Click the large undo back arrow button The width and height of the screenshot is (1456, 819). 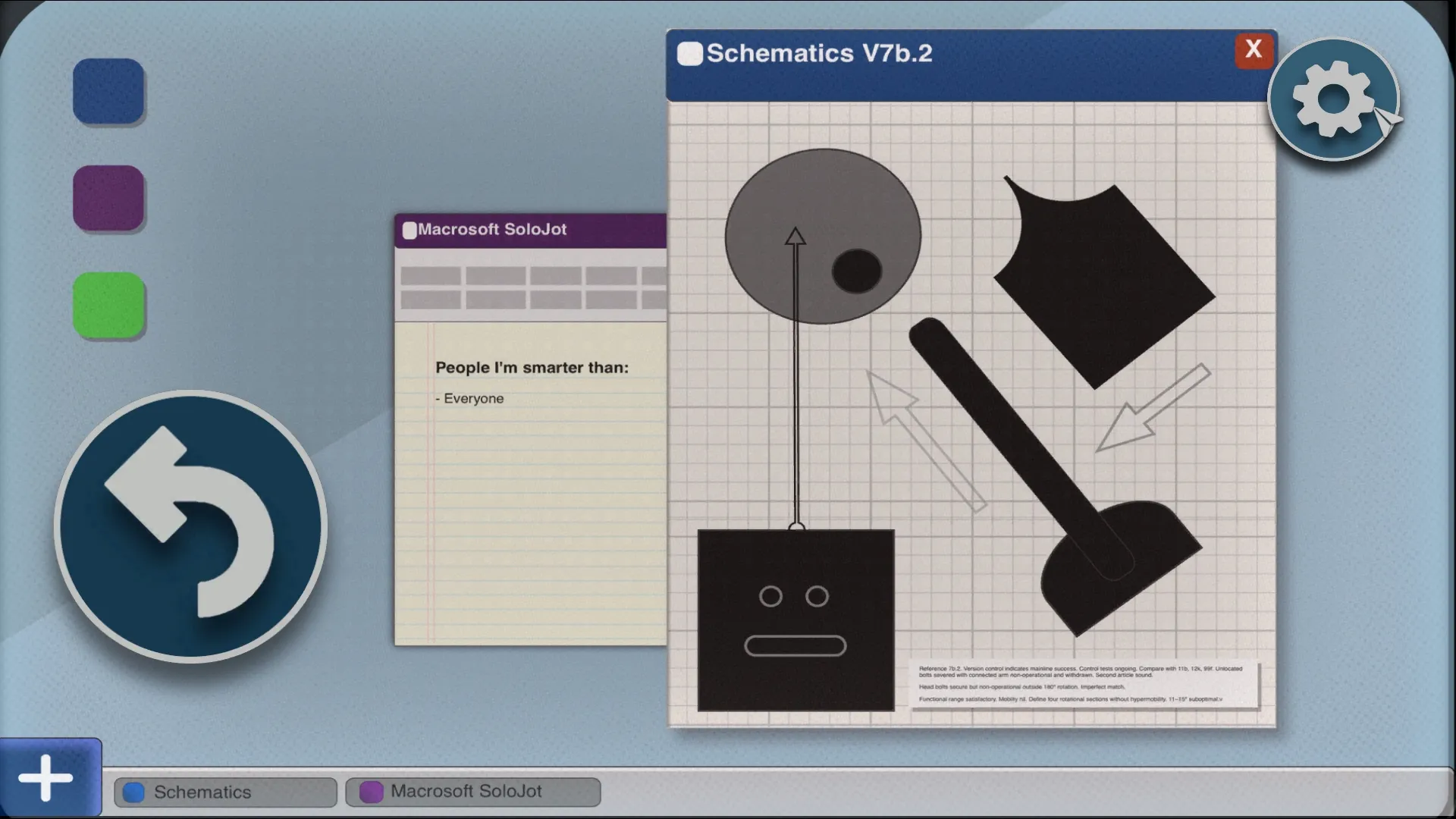click(190, 526)
